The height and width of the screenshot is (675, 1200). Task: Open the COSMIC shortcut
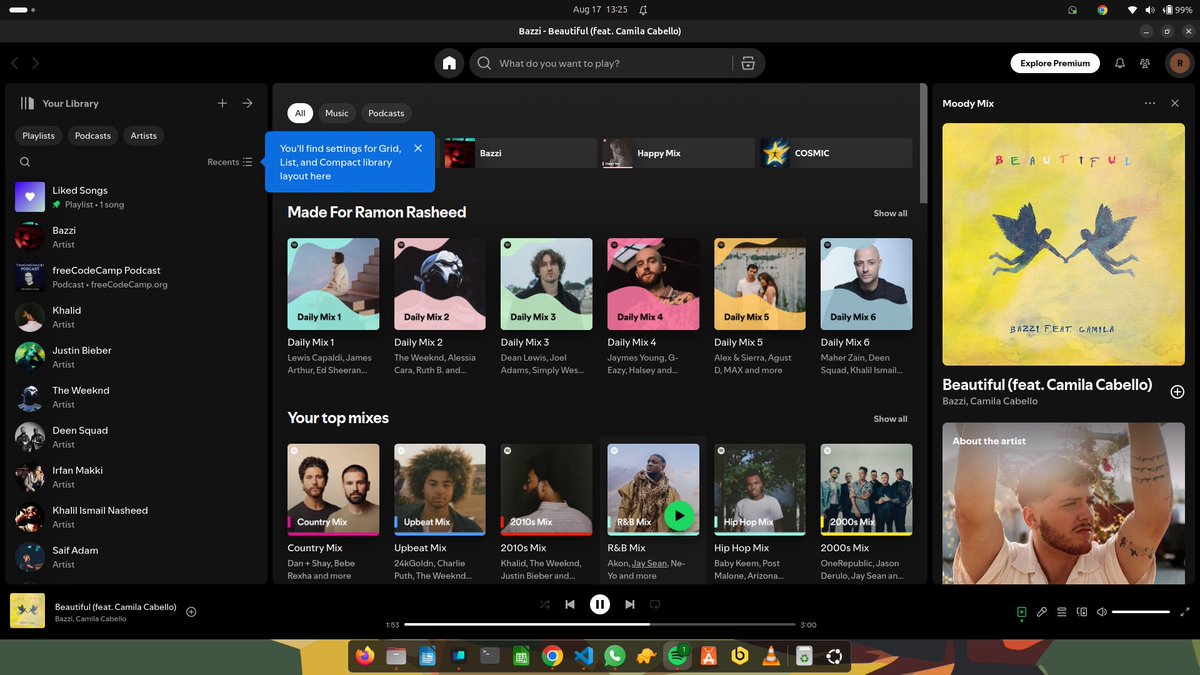(836, 153)
